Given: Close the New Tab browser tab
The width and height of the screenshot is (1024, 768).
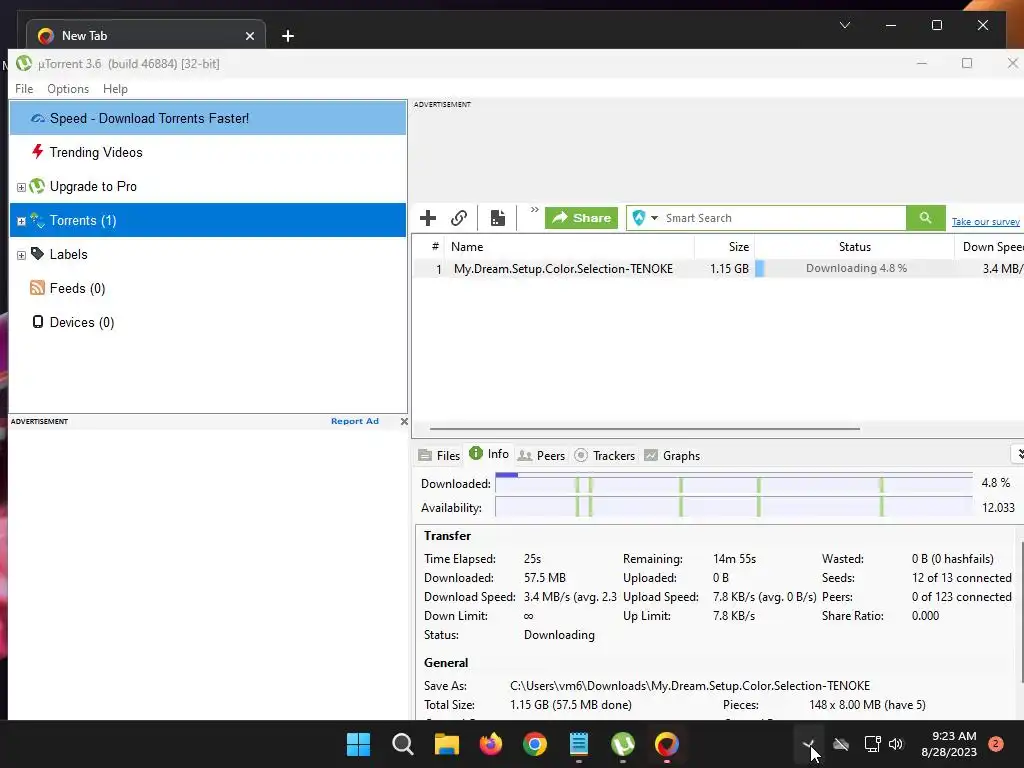Looking at the screenshot, I should [x=249, y=36].
